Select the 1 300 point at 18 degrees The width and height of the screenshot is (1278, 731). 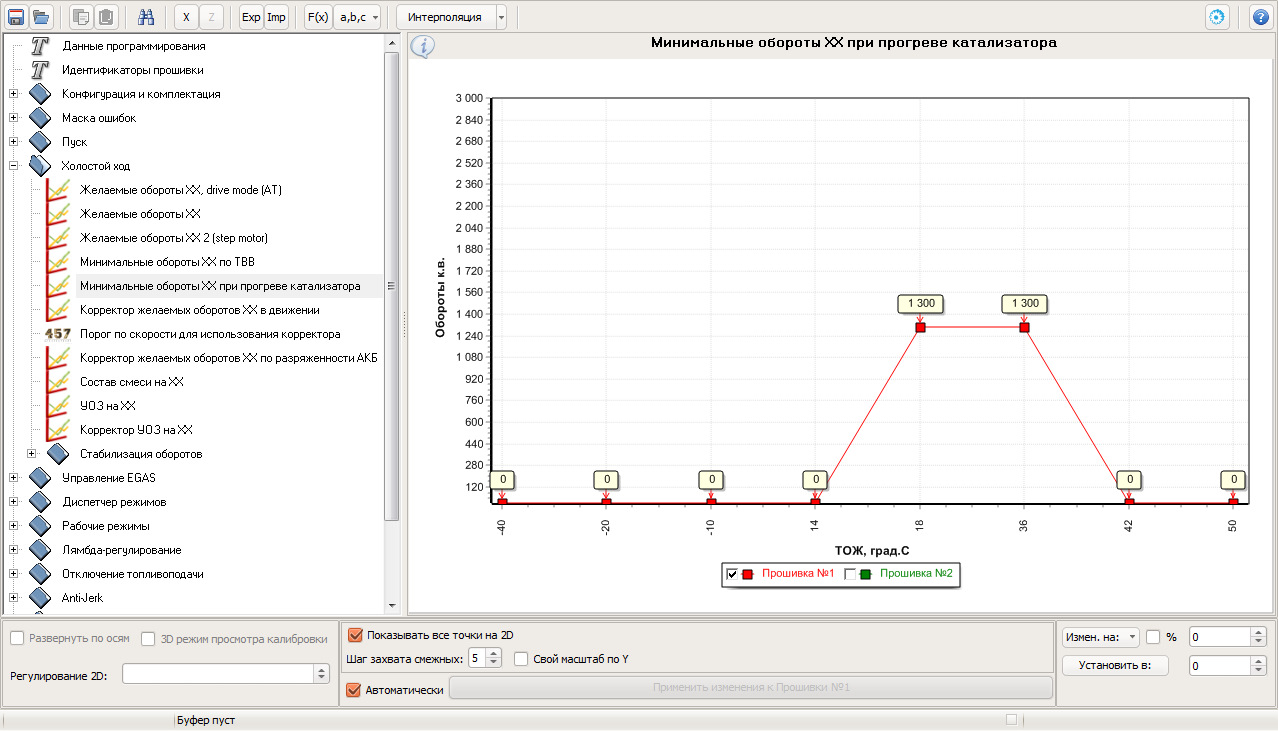point(920,327)
